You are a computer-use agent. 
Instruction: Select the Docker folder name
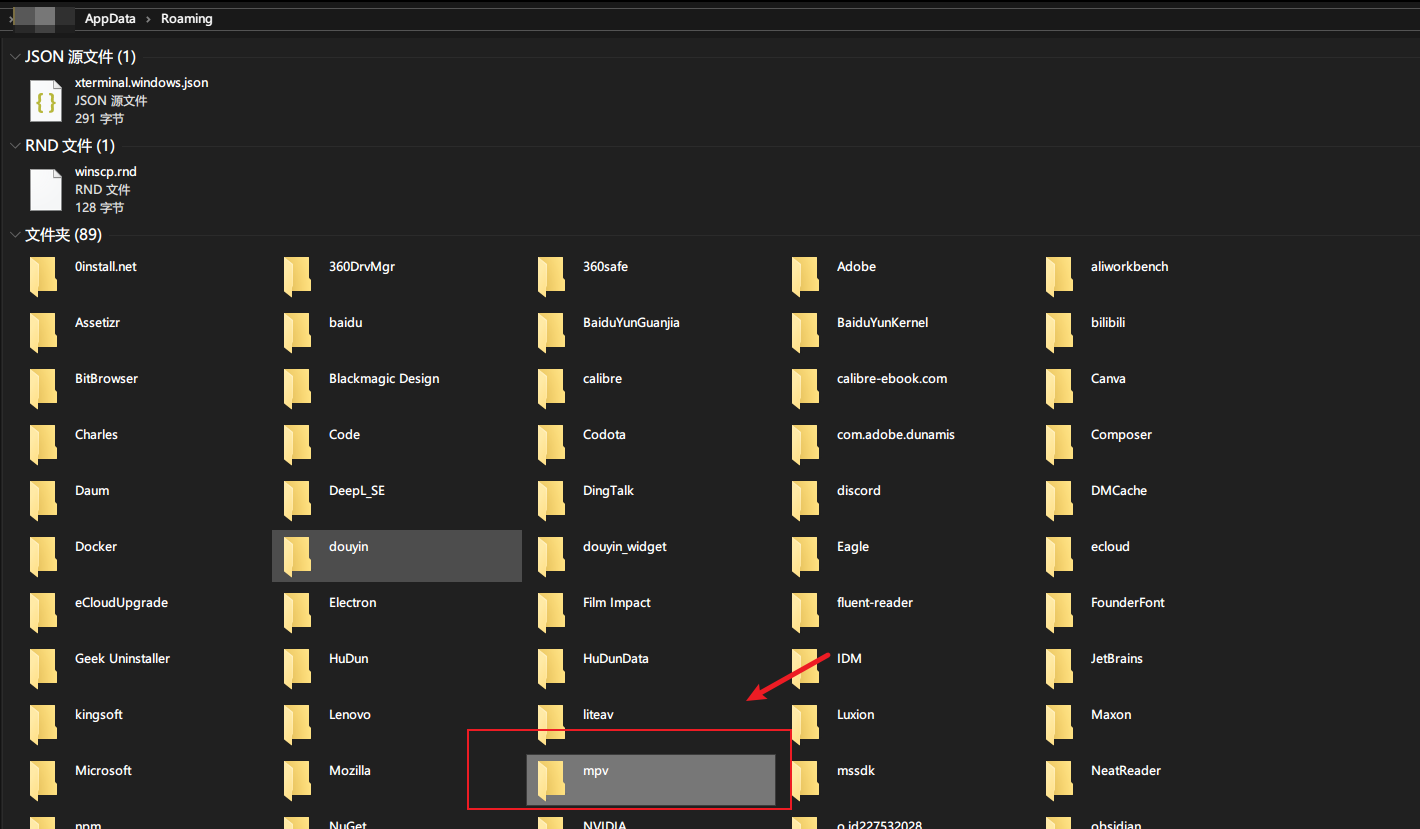96,547
